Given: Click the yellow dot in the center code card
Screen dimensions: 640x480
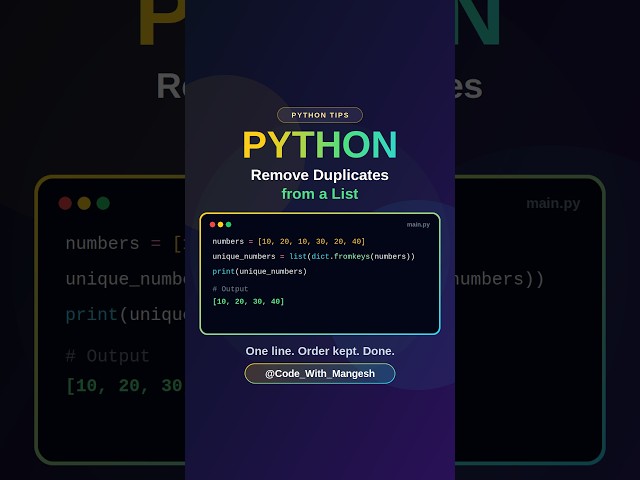Looking at the screenshot, I should tap(220, 224).
